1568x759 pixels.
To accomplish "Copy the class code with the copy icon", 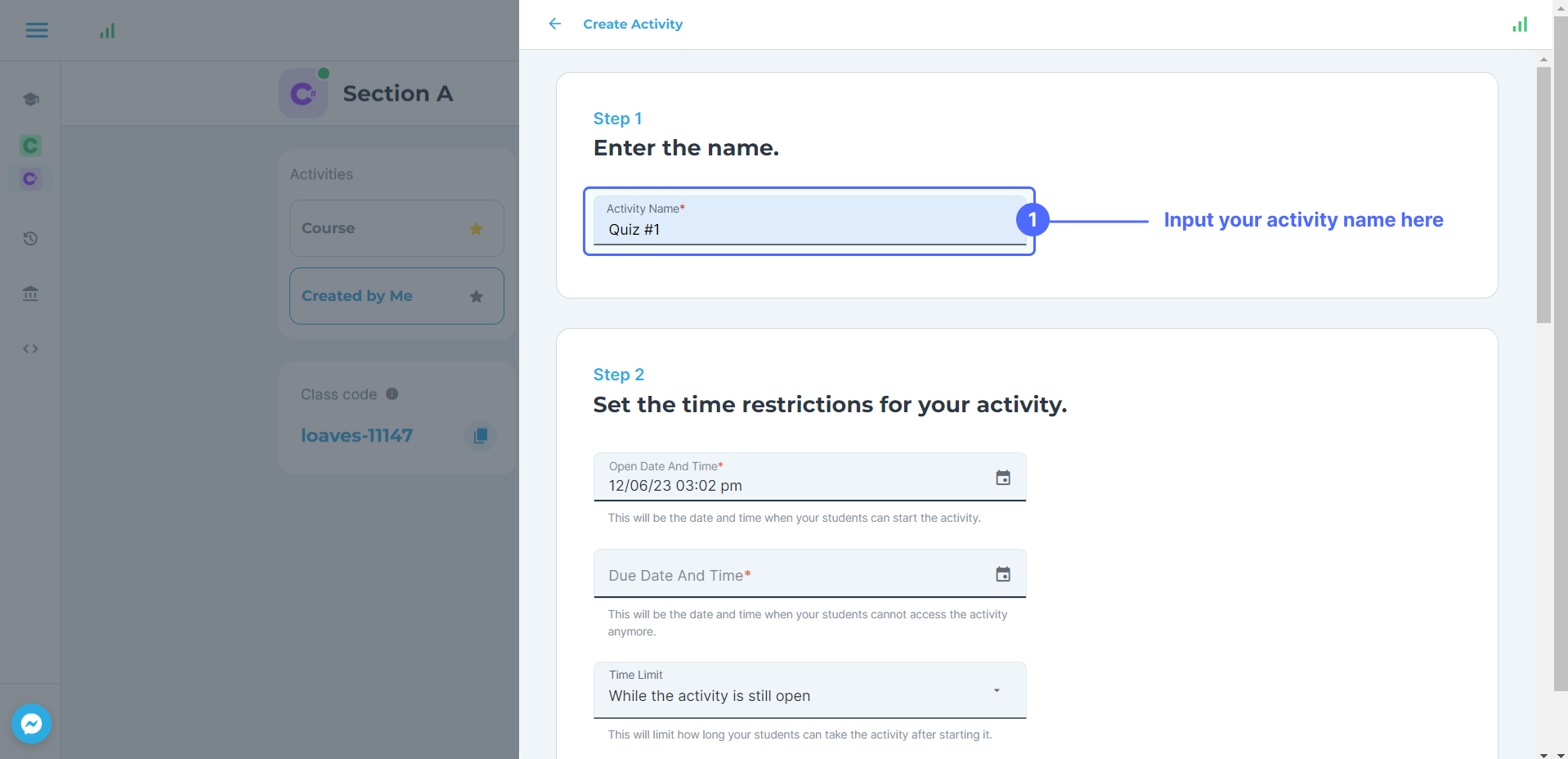I will (x=481, y=436).
